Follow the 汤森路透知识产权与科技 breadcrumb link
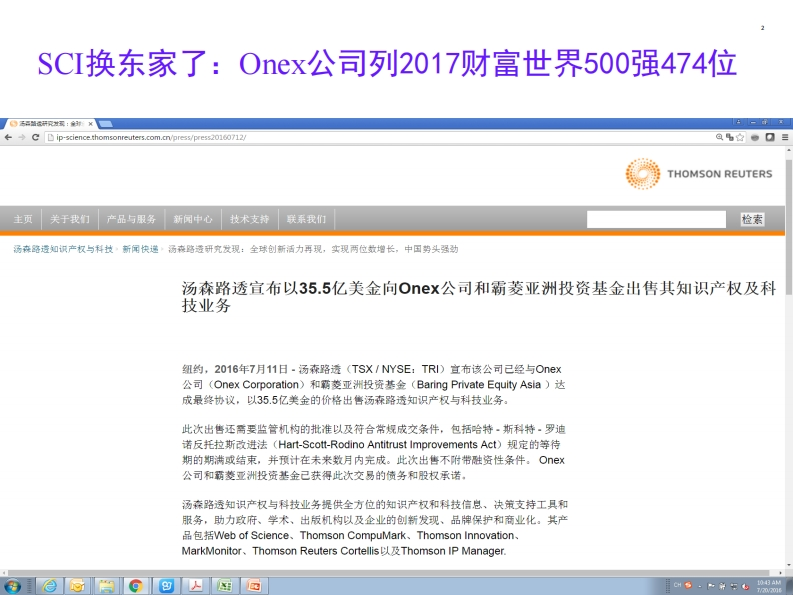This screenshot has height=595, width=793. tap(63, 249)
